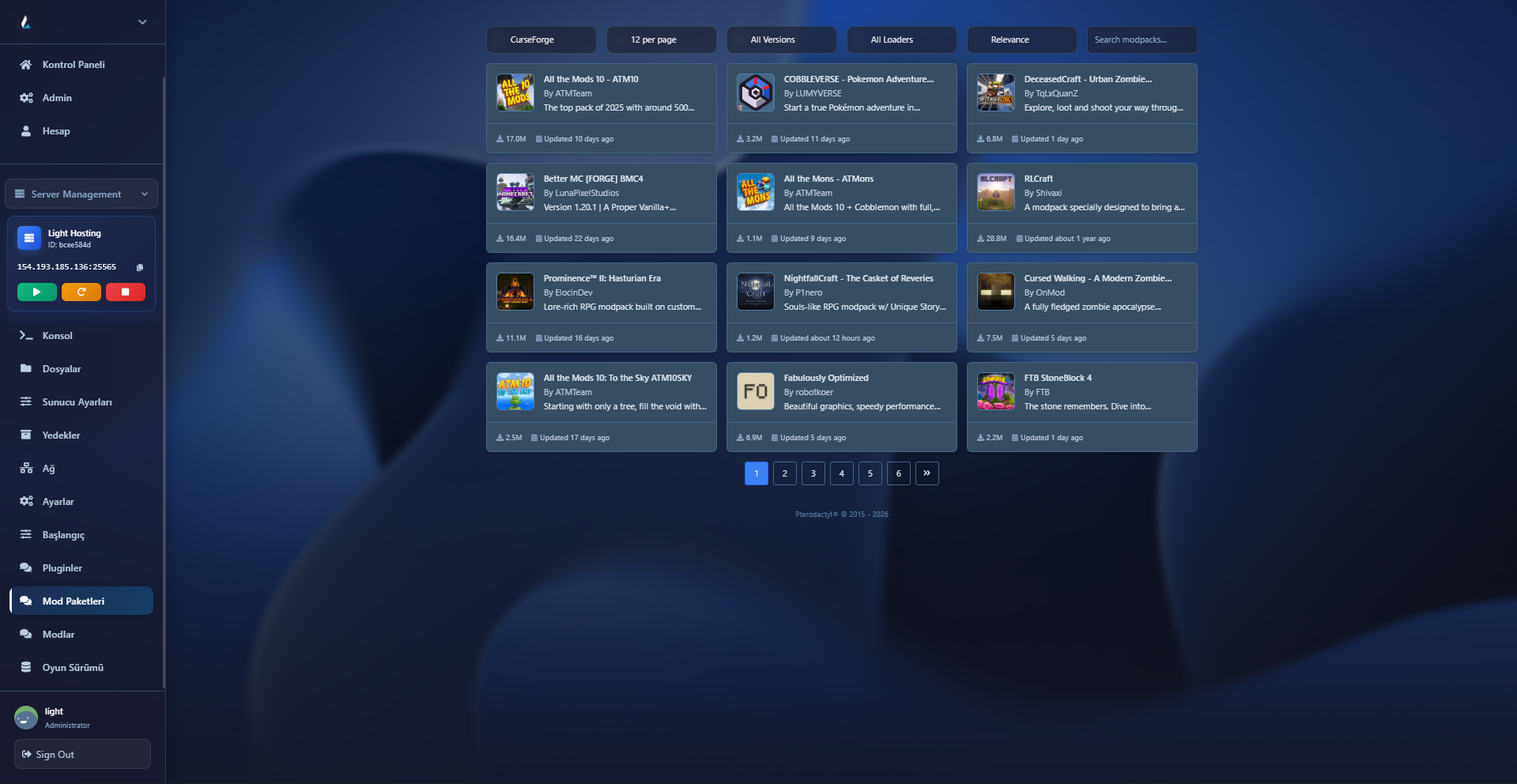The image size is (1517, 784).
Task: Copy the server IP address icon
Action: pos(140,267)
